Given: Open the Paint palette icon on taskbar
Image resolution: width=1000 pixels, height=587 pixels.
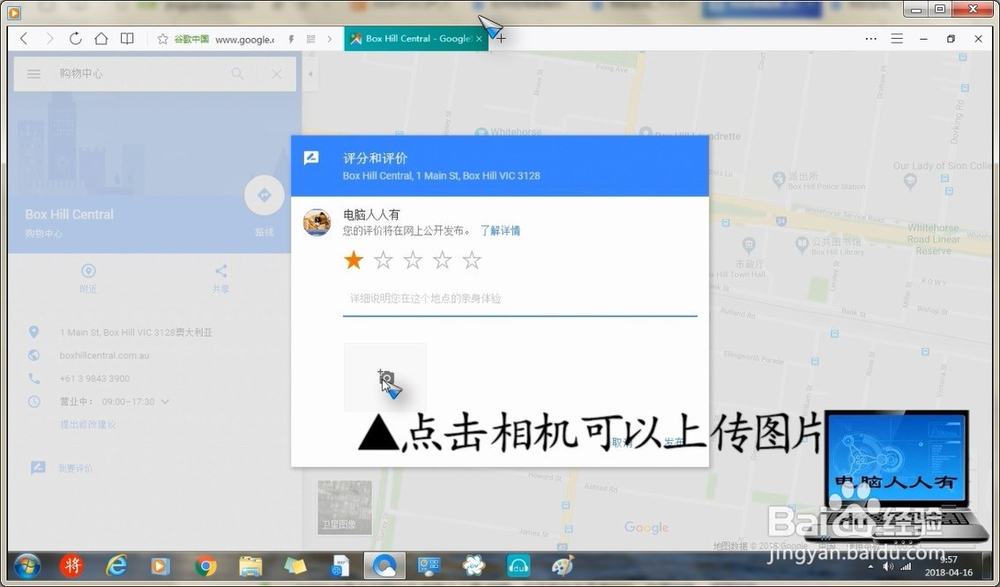Looking at the screenshot, I should 562,566.
